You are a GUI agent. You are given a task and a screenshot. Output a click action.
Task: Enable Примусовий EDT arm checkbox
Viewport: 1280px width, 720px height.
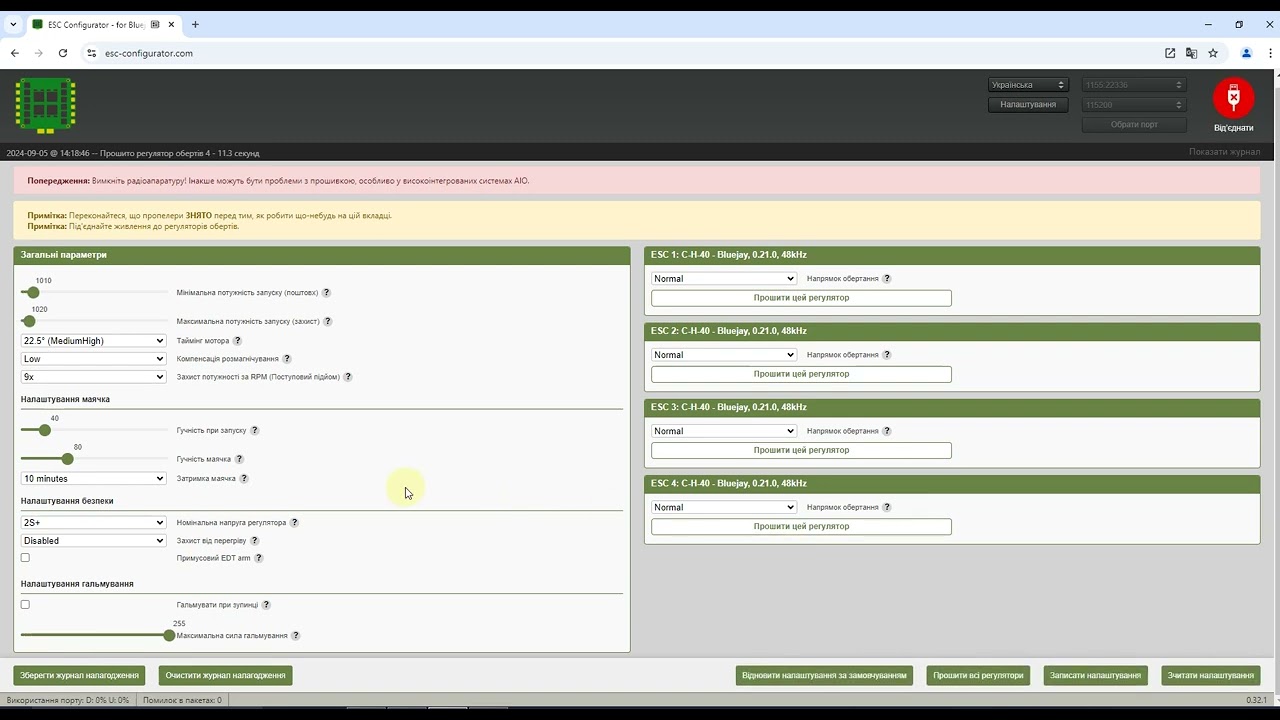[25, 558]
